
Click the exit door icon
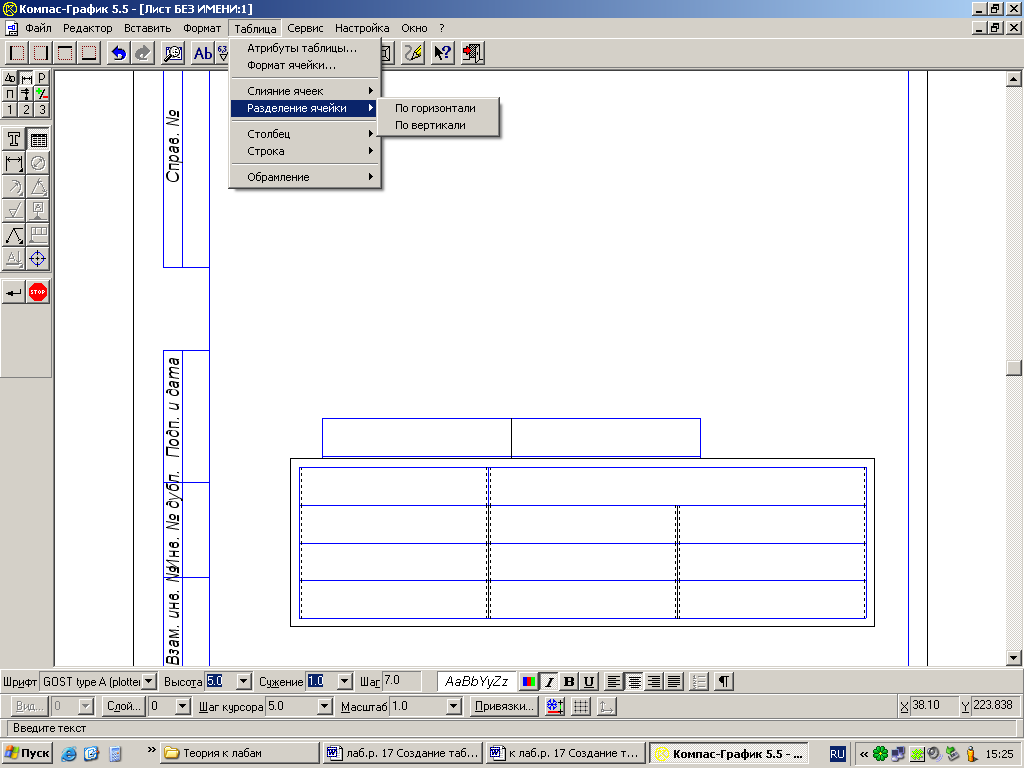473,53
